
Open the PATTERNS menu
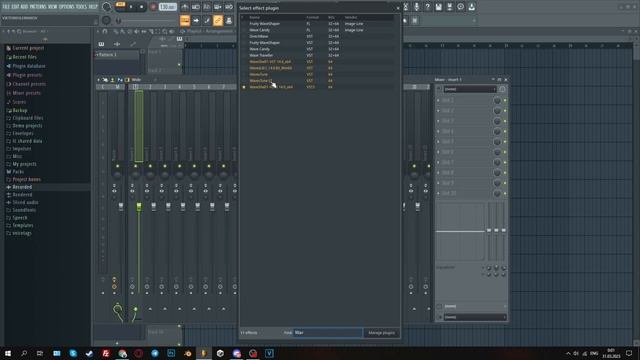pos(39,7)
